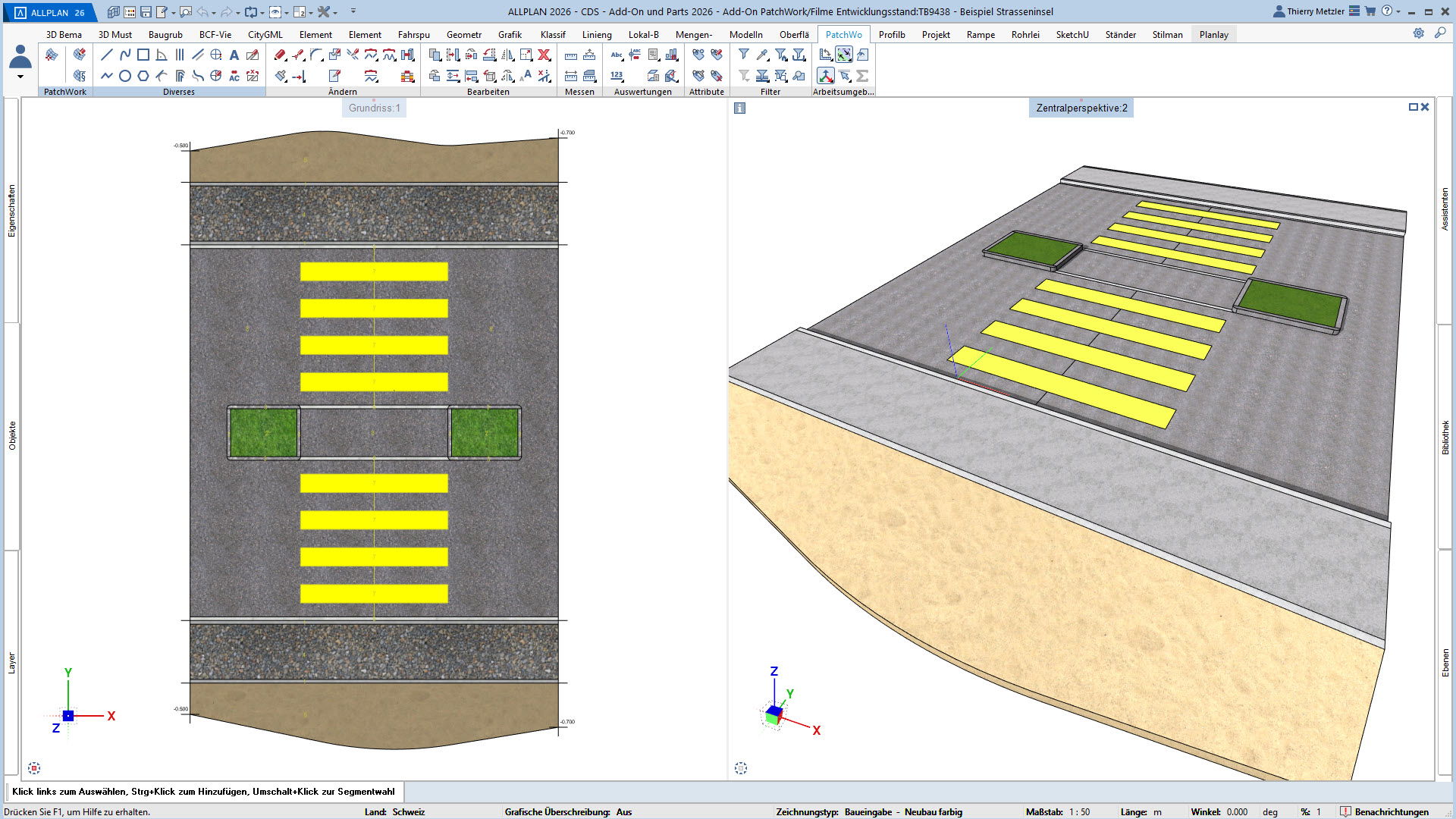This screenshot has height=819, width=1456.
Task: Toggle Grafische Überschreibung Aus in status bar
Action: 624,811
